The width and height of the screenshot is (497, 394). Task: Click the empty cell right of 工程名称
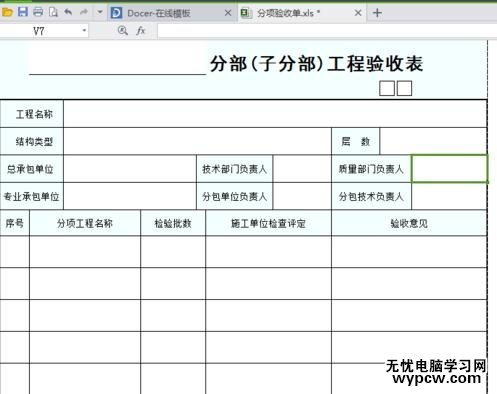point(275,114)
